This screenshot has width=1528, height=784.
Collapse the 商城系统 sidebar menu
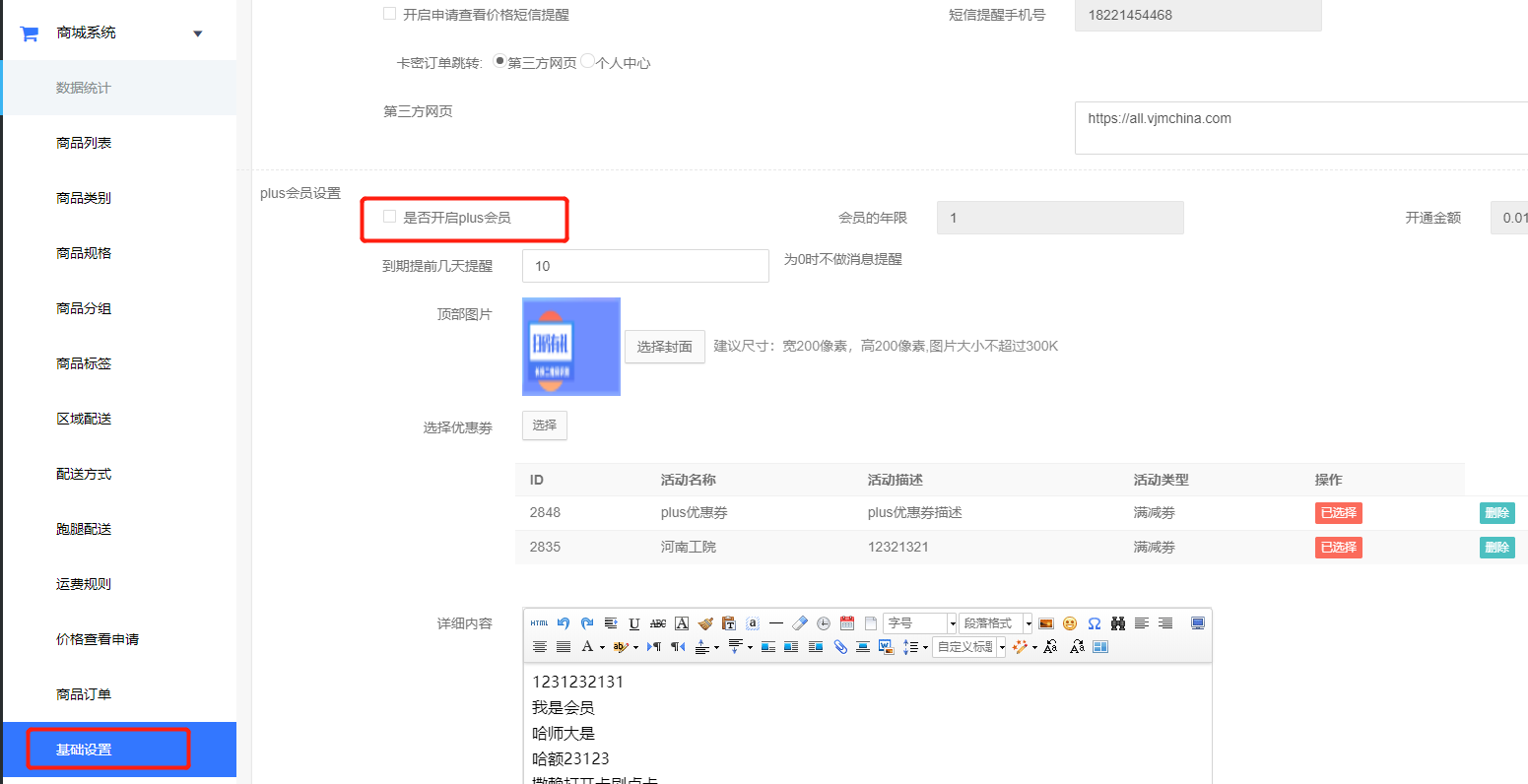tap(197, 33)
